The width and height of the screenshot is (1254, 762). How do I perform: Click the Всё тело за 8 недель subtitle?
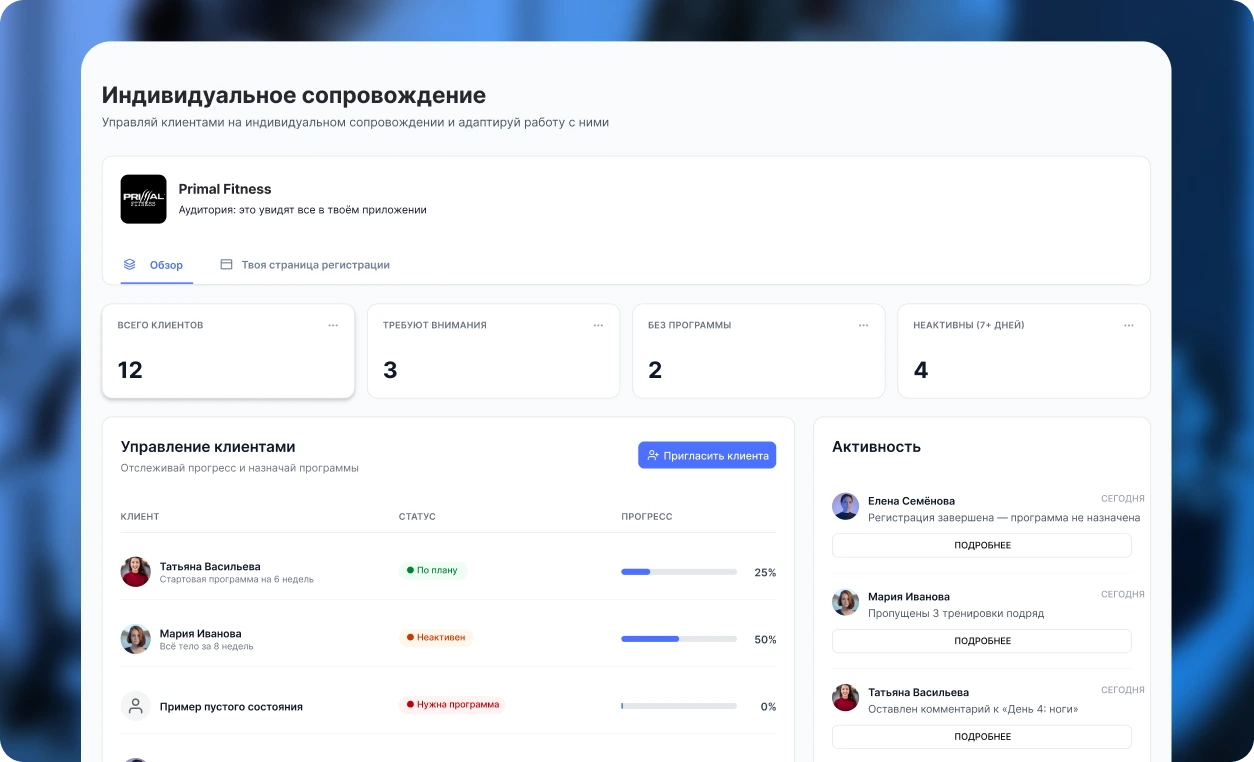pyautogui.click(x=207, y=647)
